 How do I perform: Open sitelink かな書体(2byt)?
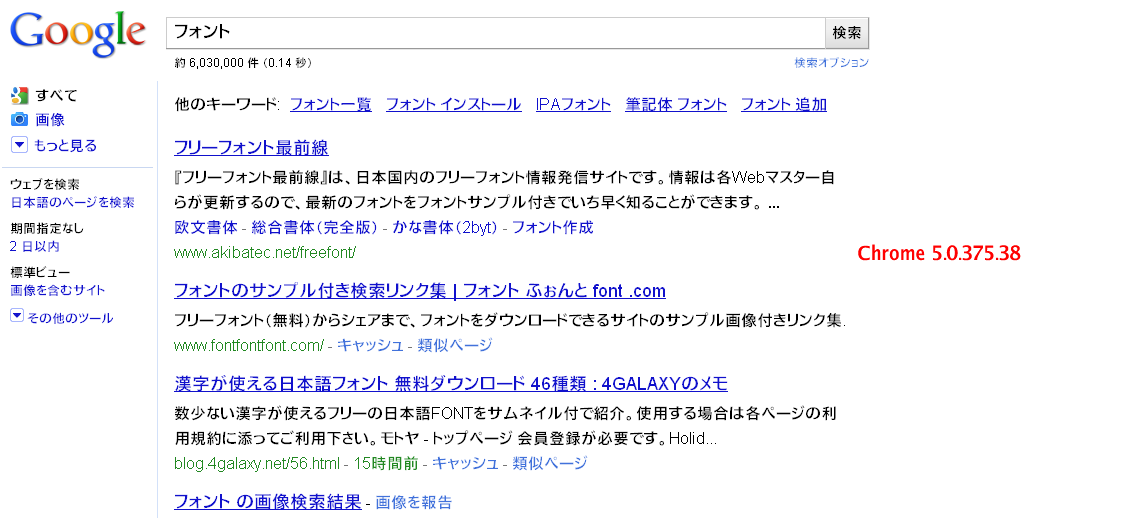445,227
